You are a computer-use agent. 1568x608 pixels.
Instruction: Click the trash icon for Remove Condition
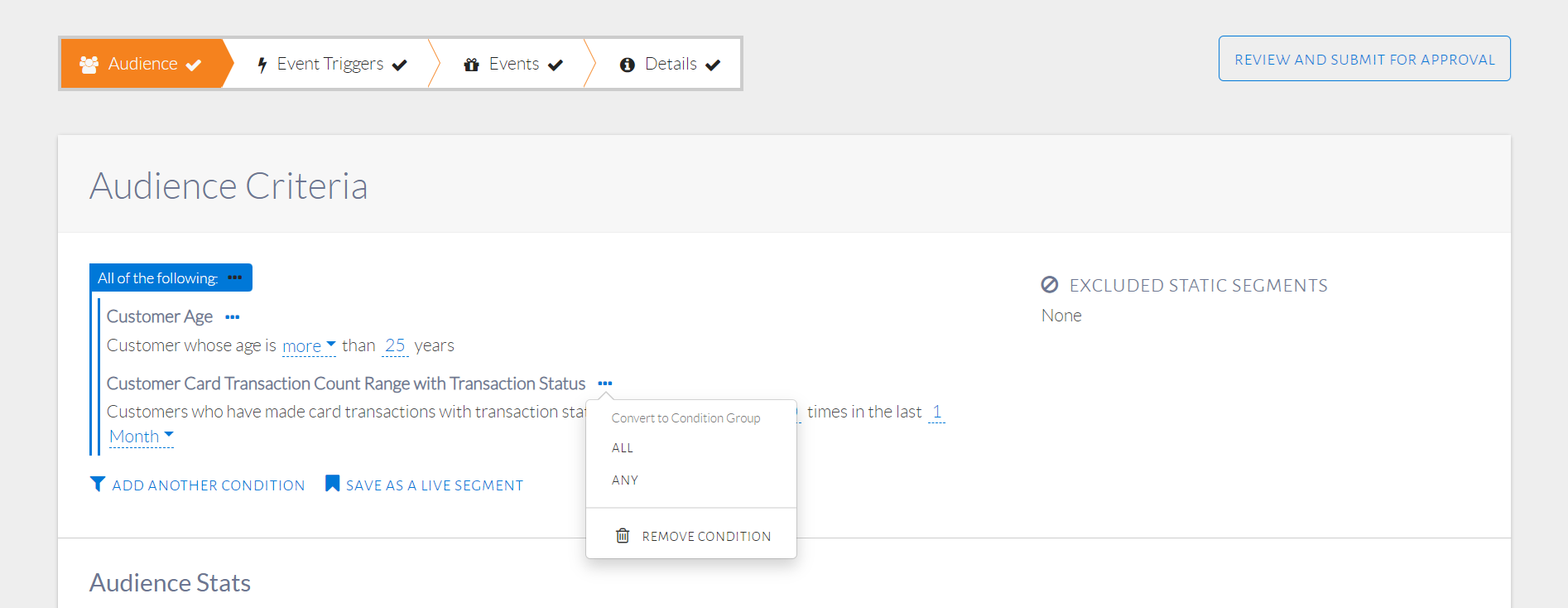tap(623, 536)
